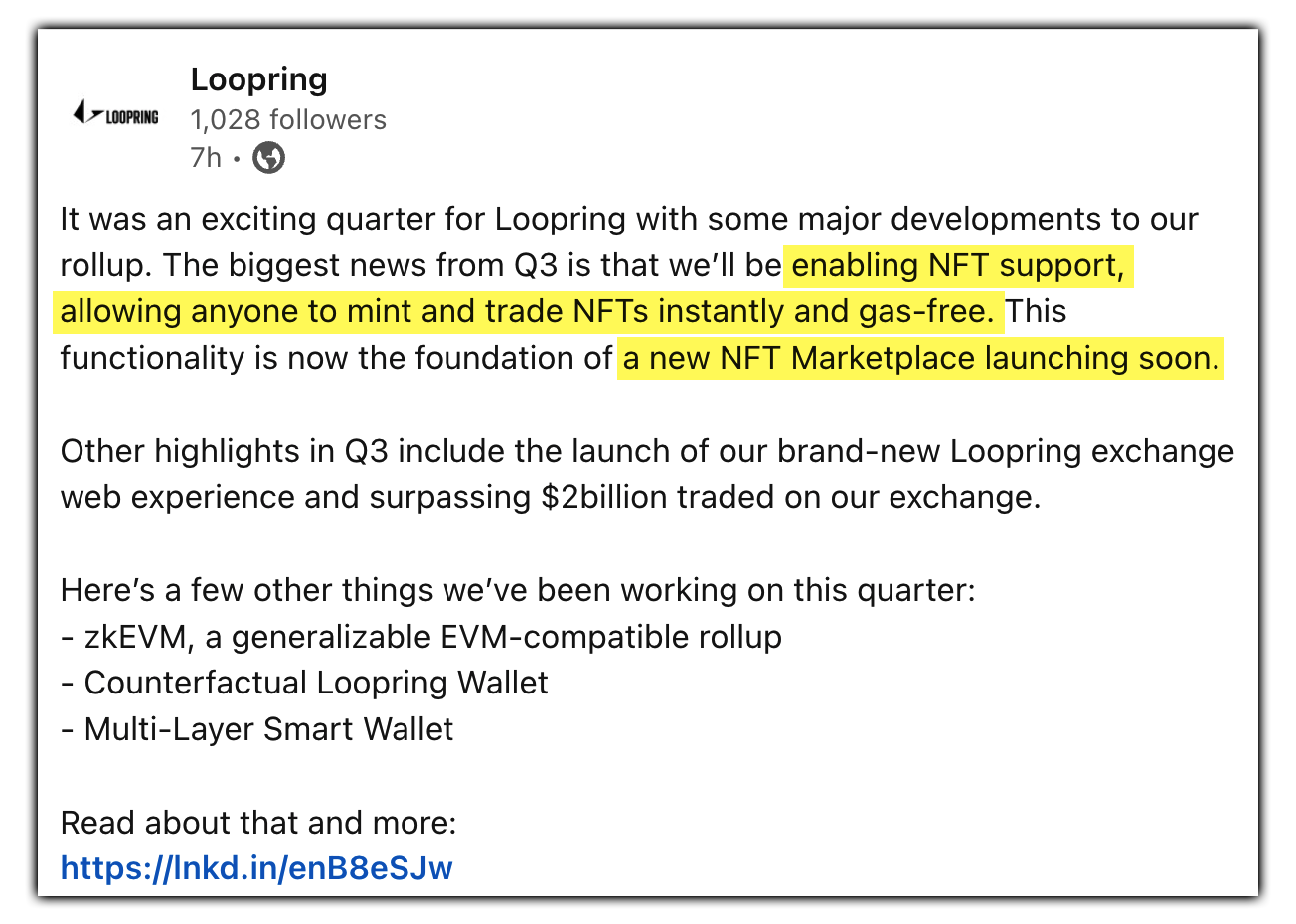
Task: Click the Counterfactual Loopring Wallet bullet
Action: click(x=304, y=683)
